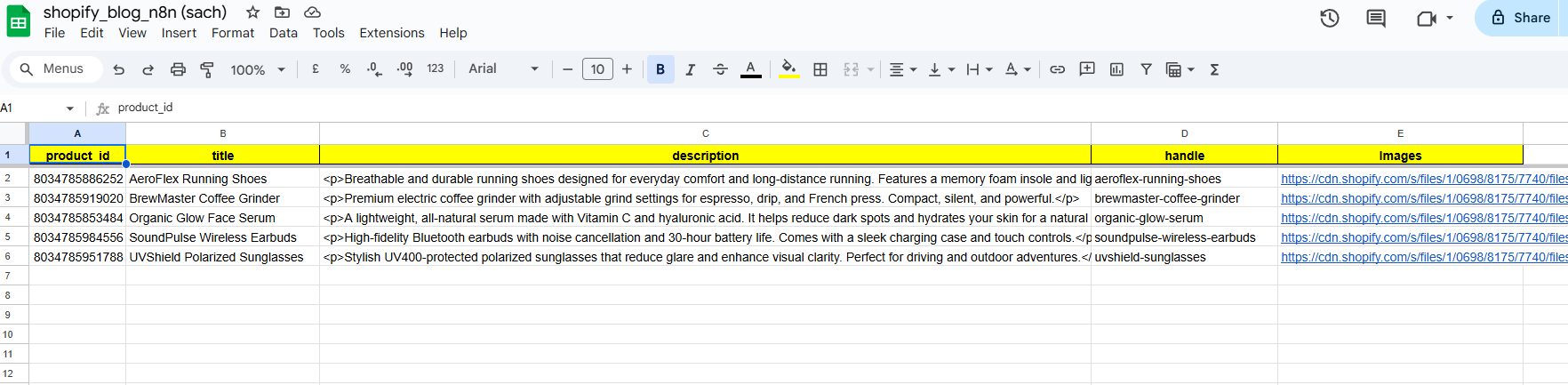Click the Share button
The height and width of the screenshot is (385, 1568).
pos(1521,18)
